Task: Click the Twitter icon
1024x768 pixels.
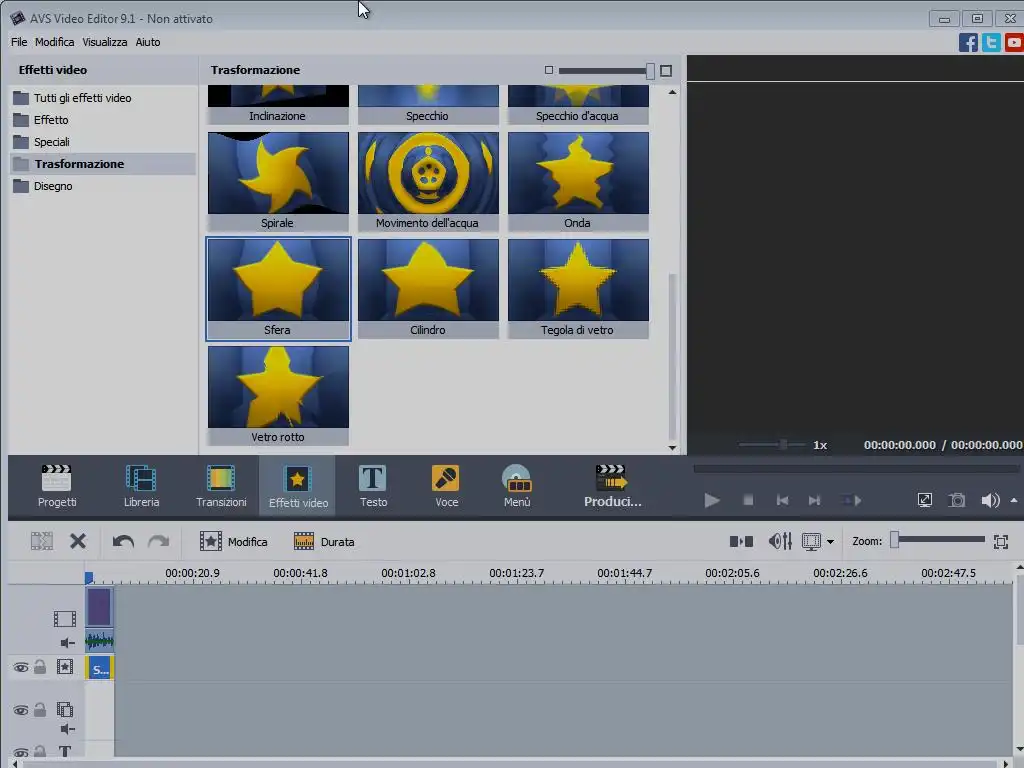Action: click(x=991, y=42)
